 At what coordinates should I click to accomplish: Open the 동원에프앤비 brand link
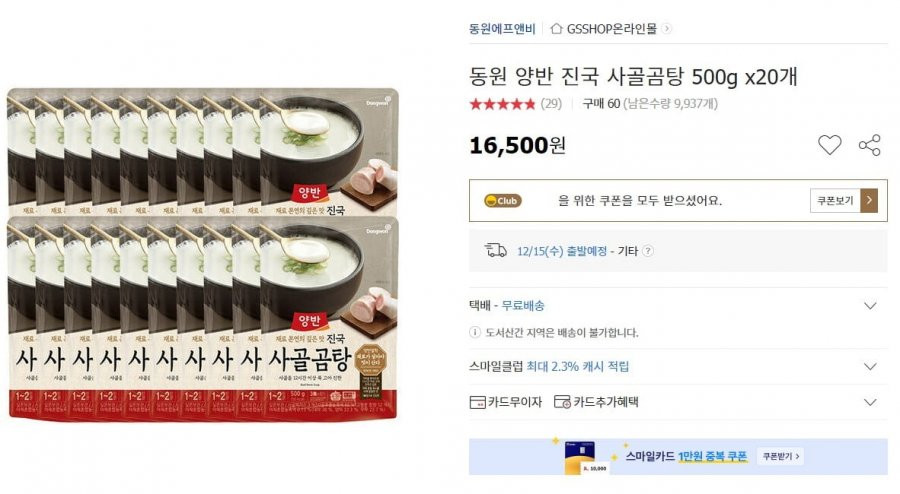tap(502, 29)
